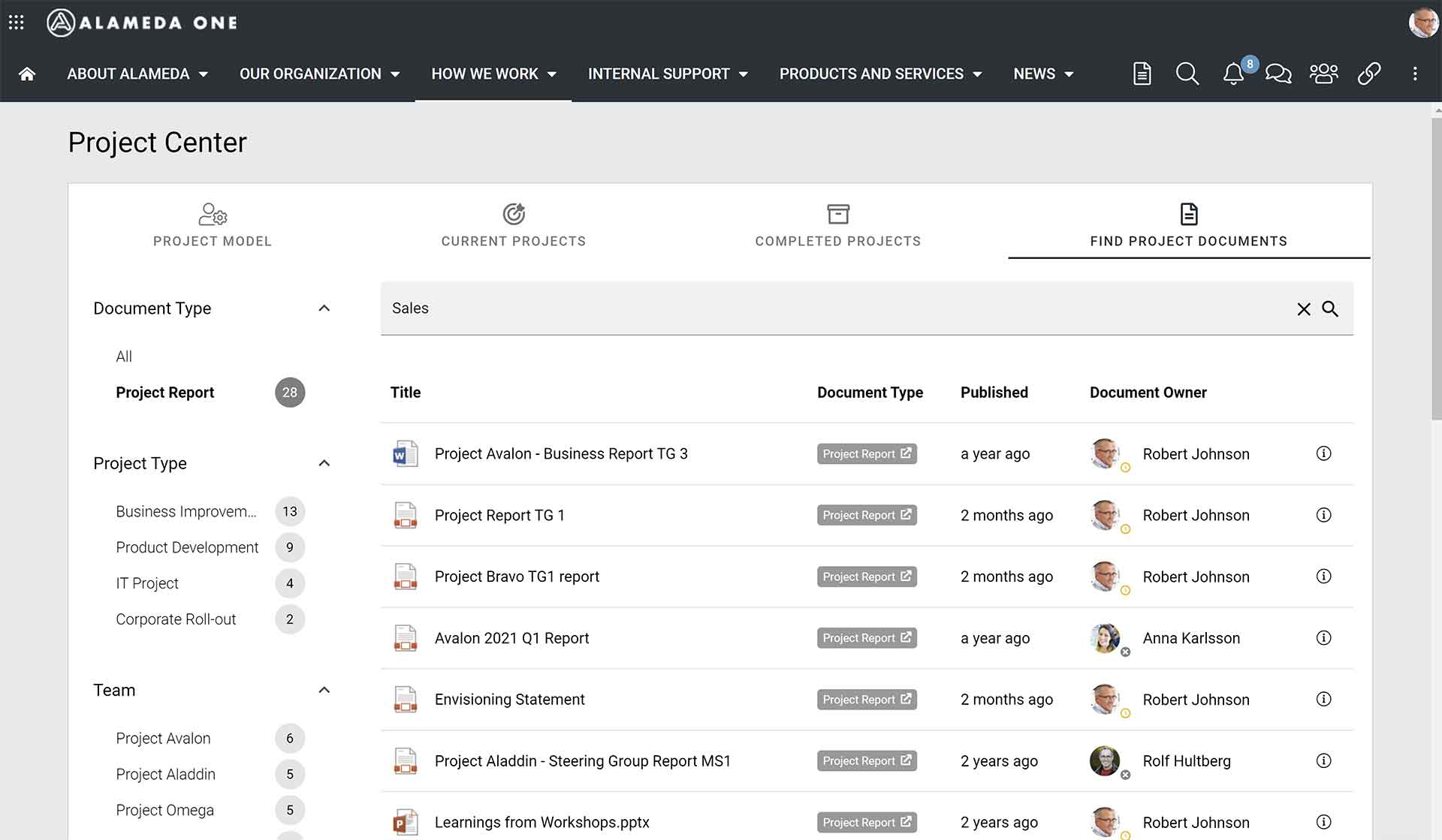The width and height of the screenshot is (1442, 840).
Task: Expand the Our Organization menu
Action: click(319, 74)
